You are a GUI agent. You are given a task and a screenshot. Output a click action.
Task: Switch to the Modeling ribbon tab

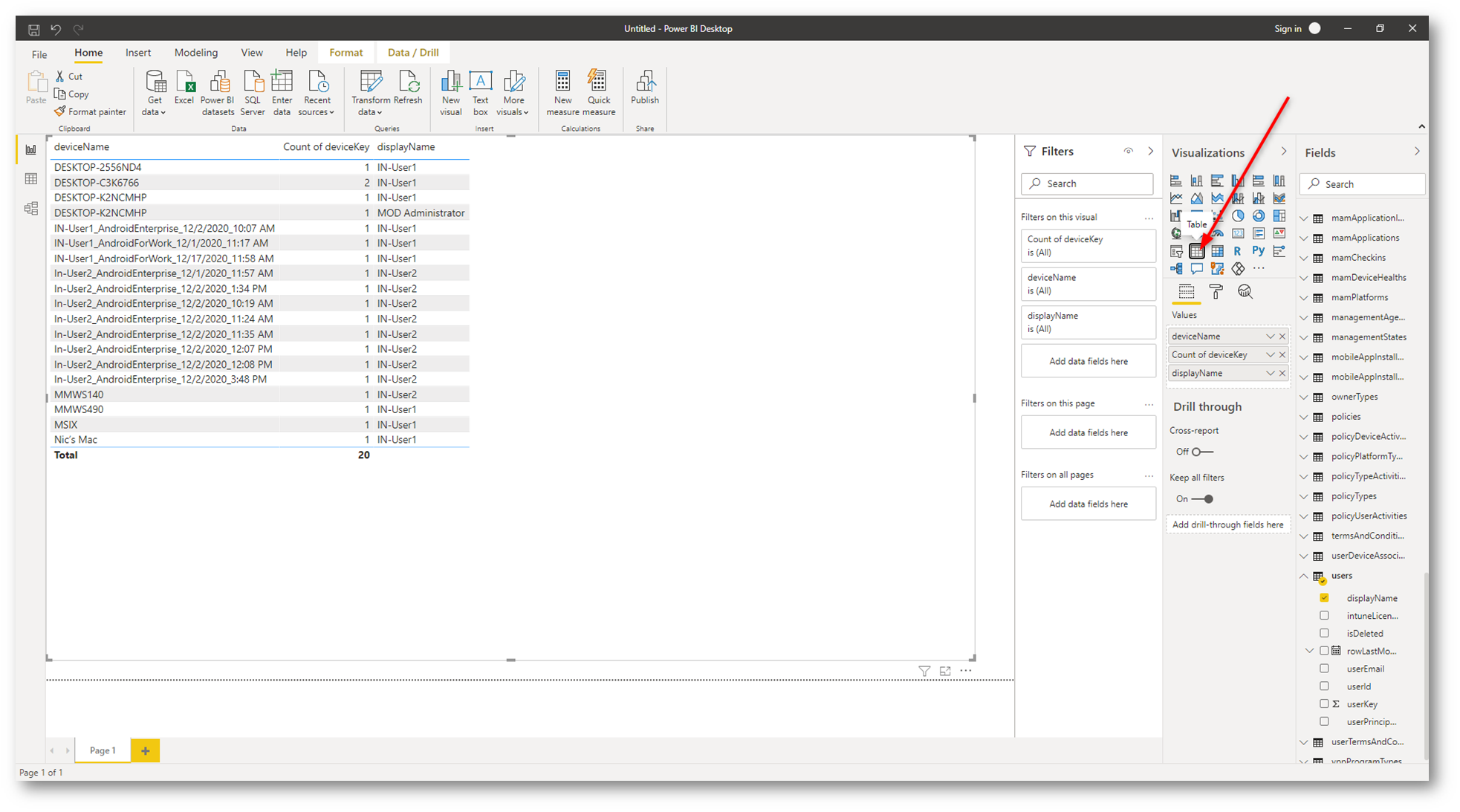(x=196, y=53)
